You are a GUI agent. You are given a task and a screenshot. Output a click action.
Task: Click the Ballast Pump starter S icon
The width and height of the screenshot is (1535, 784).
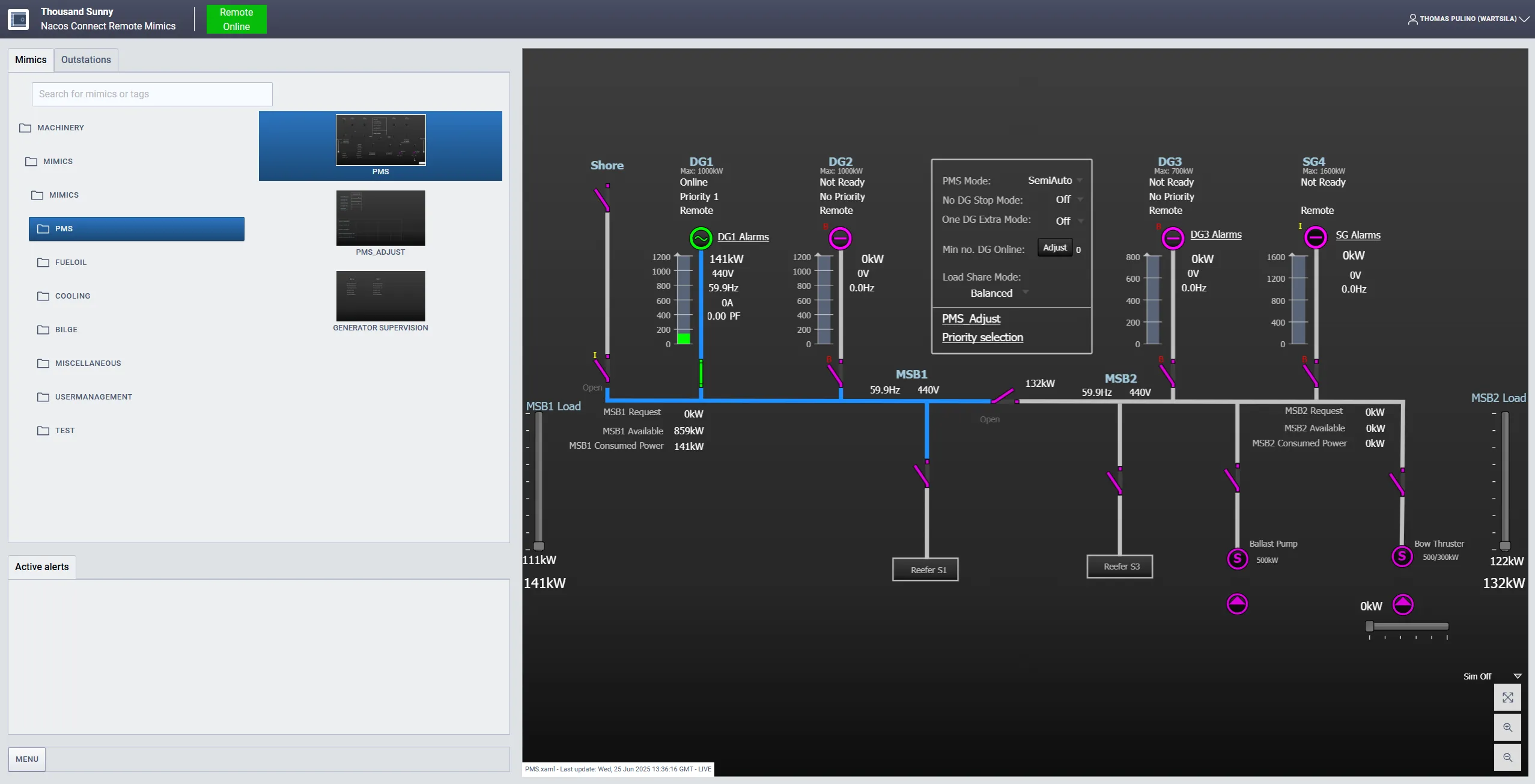tap(1237, 559)
